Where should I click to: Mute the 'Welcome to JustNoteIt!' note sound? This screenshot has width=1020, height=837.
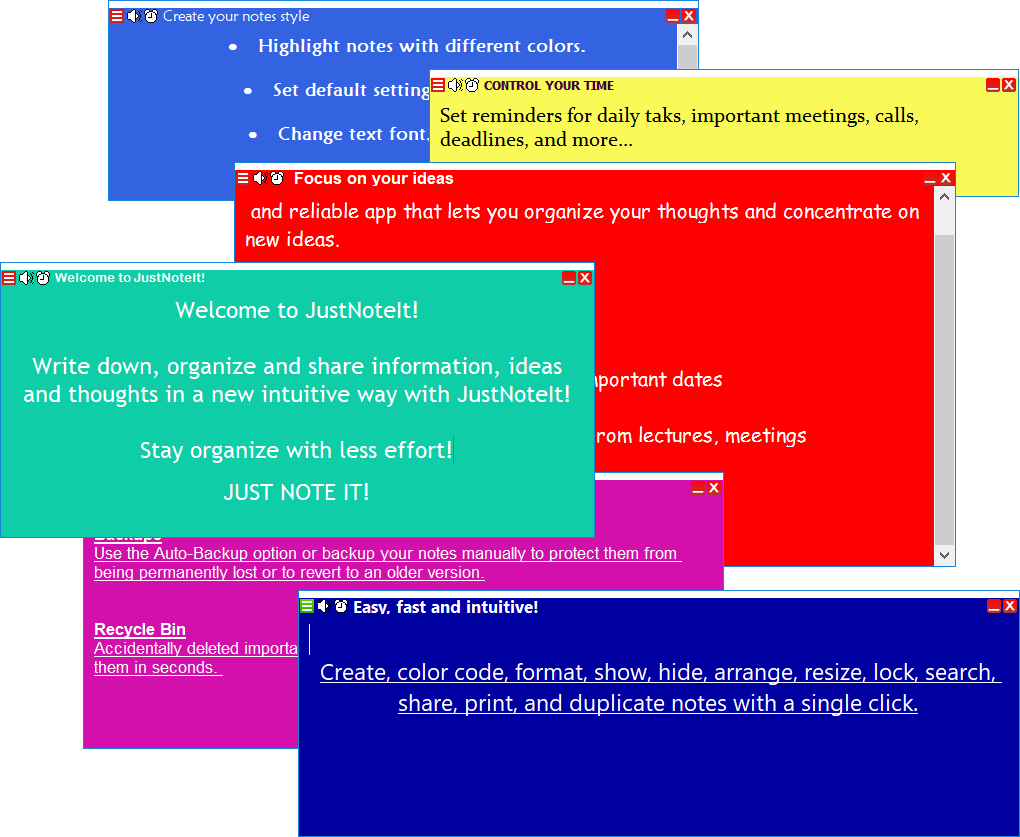coord(25,278)
